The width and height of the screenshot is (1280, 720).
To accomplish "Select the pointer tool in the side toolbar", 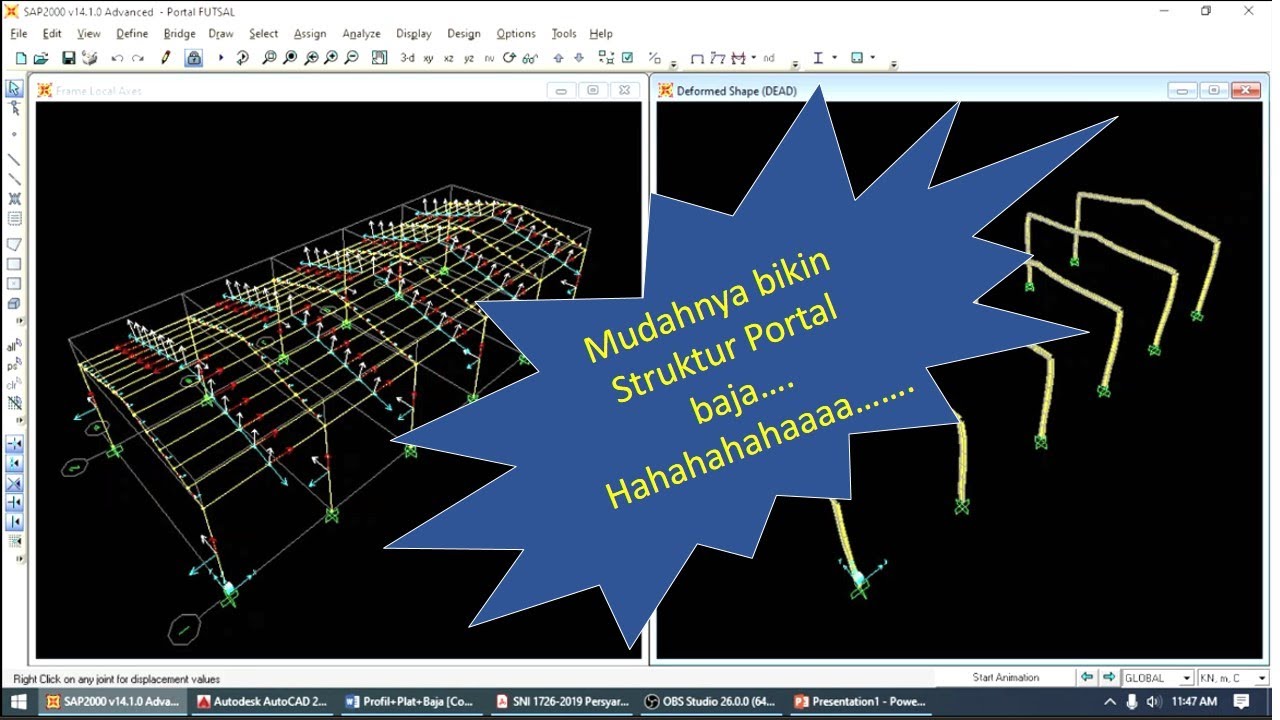I will [x=14, y=89].
